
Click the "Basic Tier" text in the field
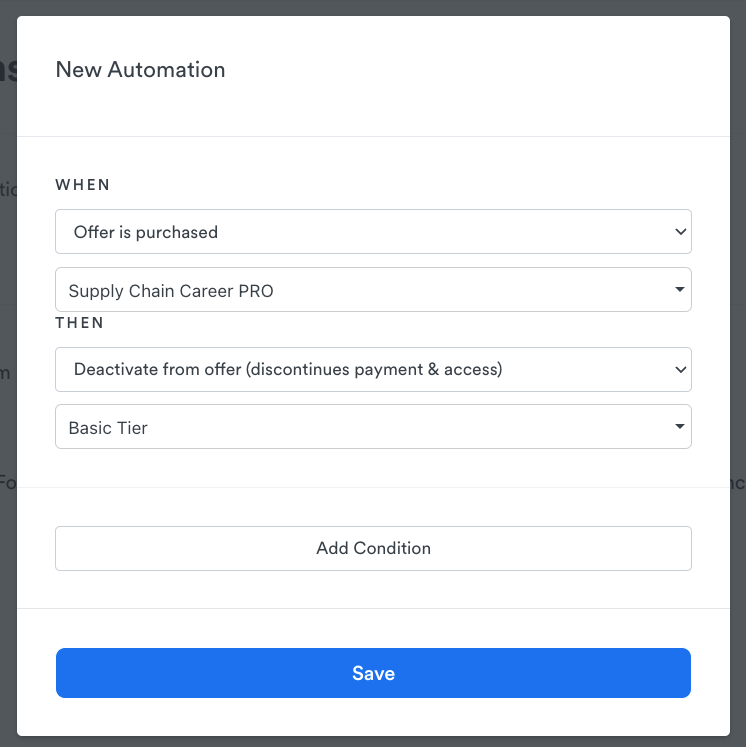click(x=108, y=428)
